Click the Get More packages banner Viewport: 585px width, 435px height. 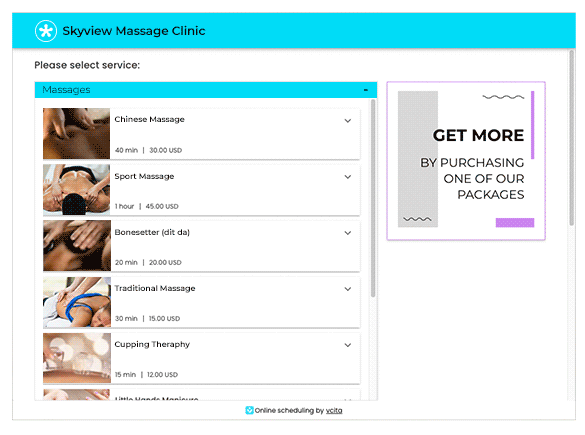pos(466,160)
